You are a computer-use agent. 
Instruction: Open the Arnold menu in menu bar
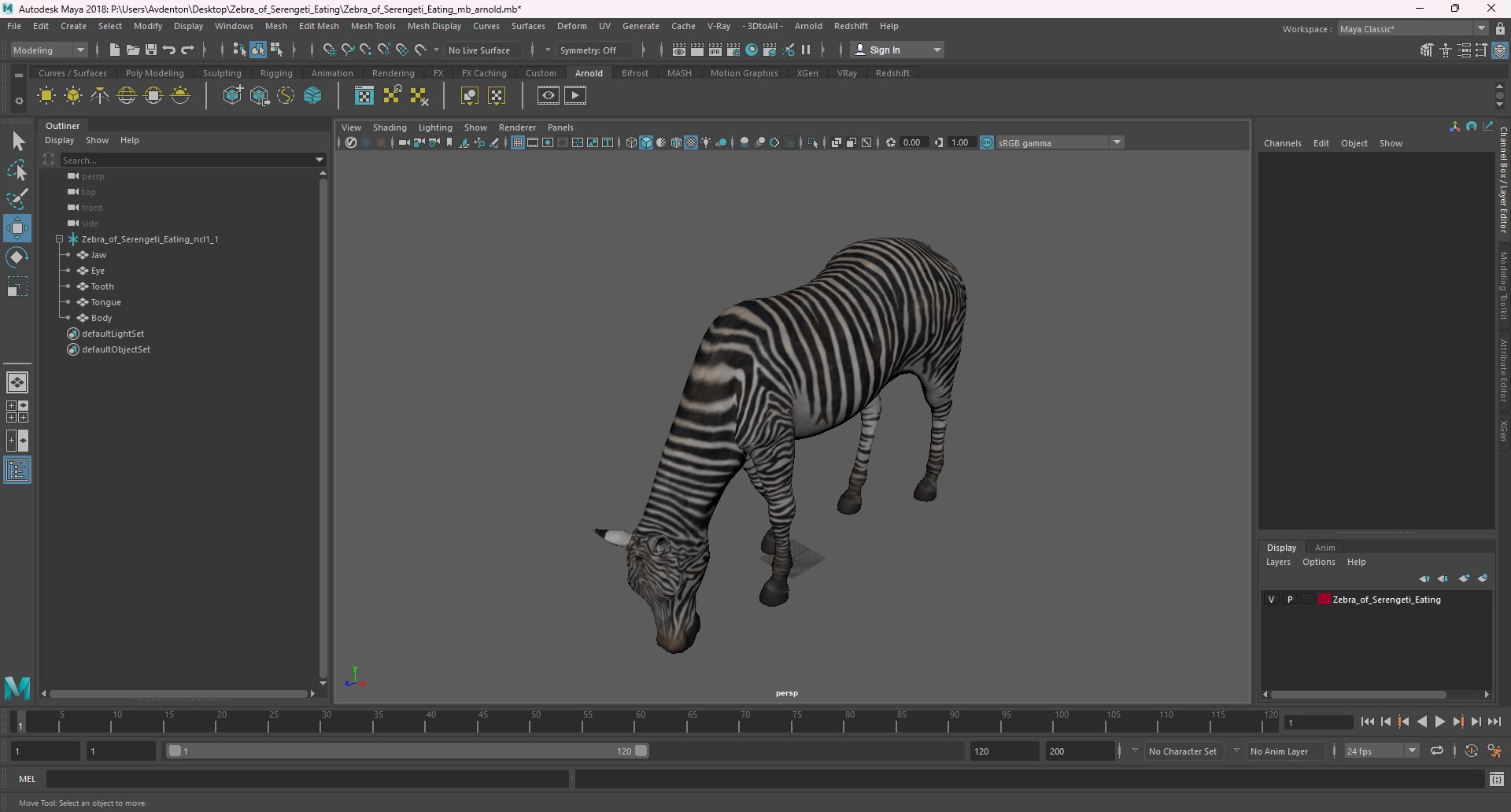pyautogui.click(x=808, y=26)
